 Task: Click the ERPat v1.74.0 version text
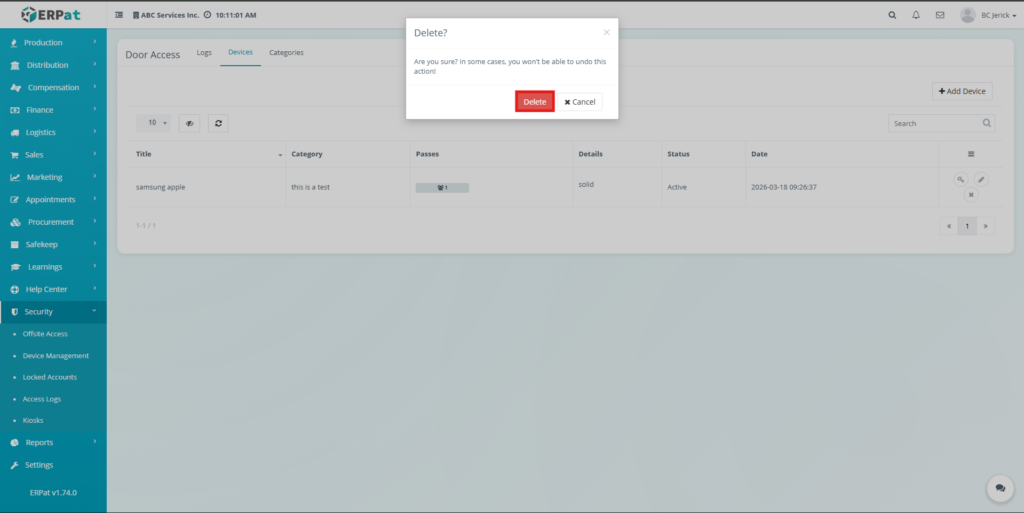[x=53, y=493]
